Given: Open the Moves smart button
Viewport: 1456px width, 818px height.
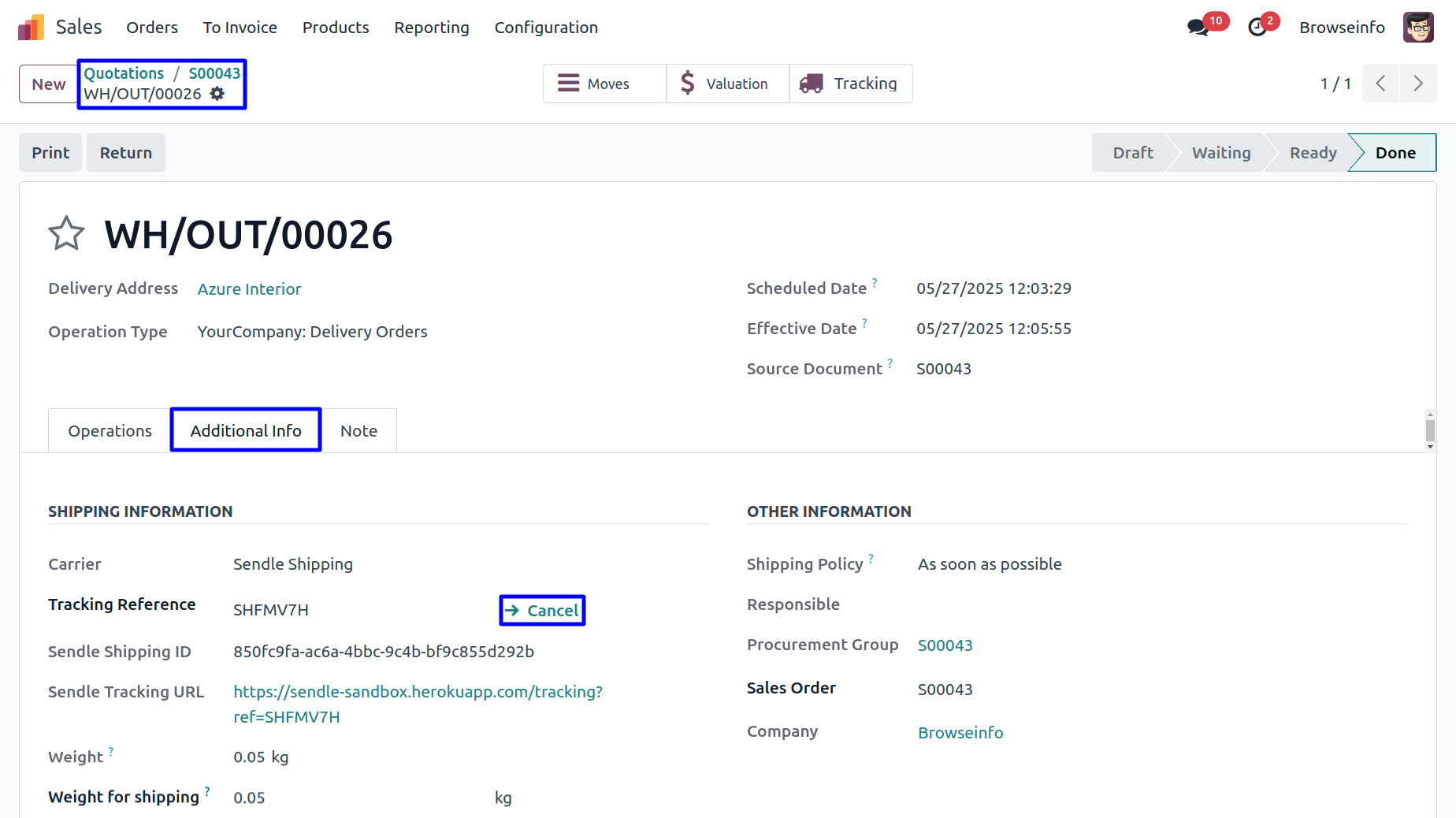Looking at the screenshot, I should tap(604, 84).
